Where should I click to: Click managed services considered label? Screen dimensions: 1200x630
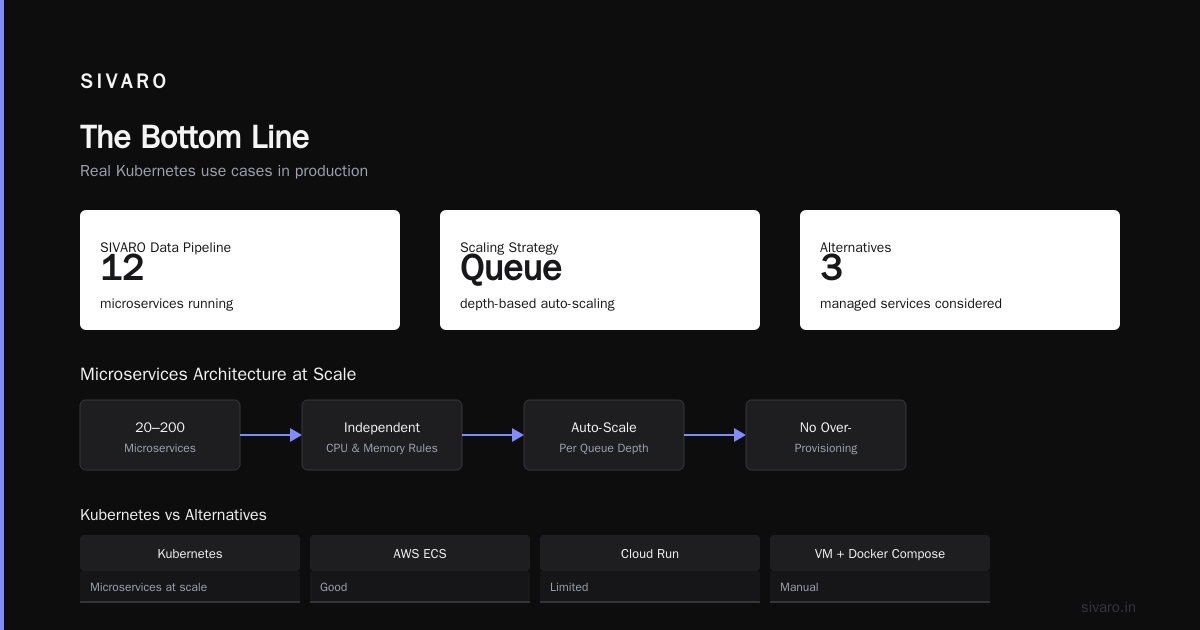click(911, 303)
